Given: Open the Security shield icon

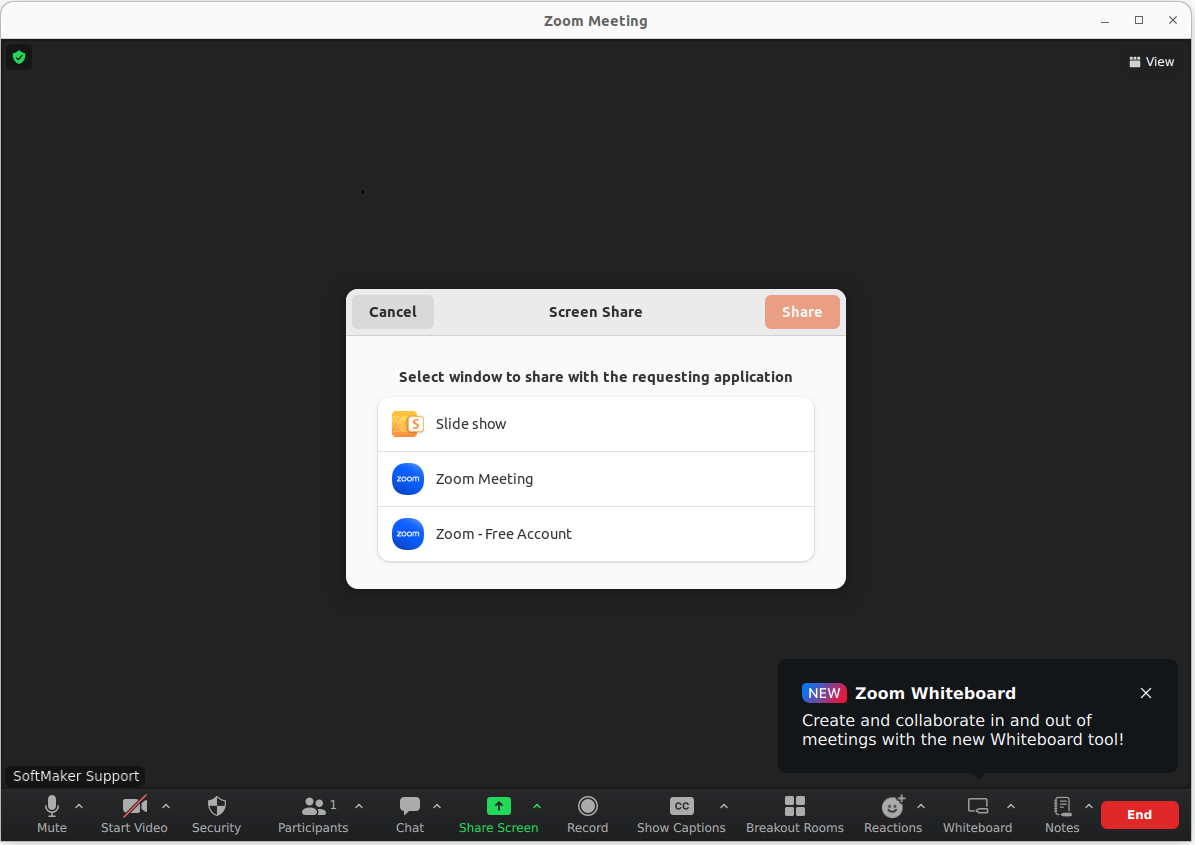Looking at the screenshot, I should click(x=217, y=806).
